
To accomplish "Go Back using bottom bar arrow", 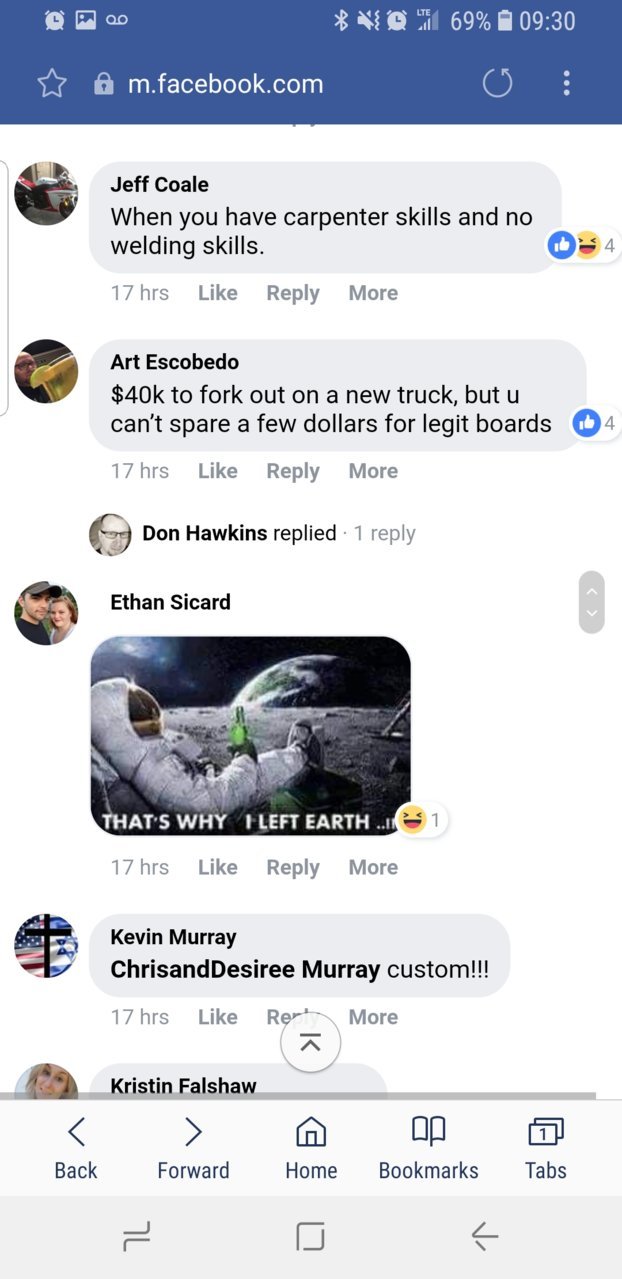I will click(76, 1148).
